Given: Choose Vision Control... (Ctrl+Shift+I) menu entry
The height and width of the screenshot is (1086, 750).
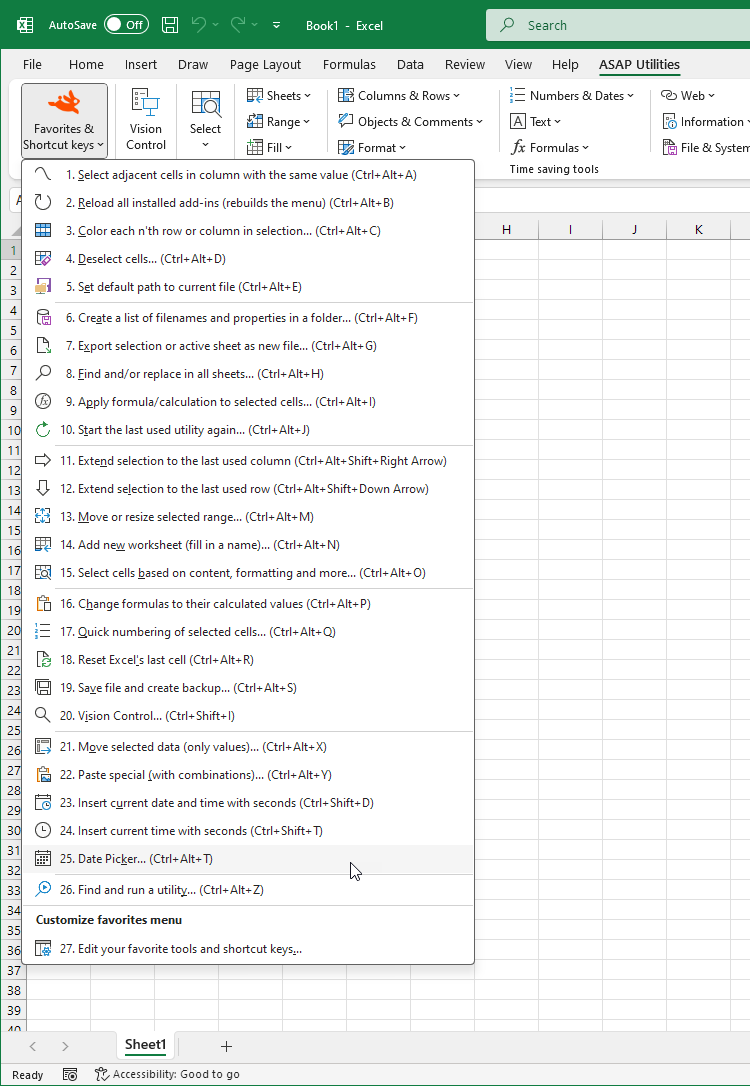Looking at the screenshot, I should point(248,716).
